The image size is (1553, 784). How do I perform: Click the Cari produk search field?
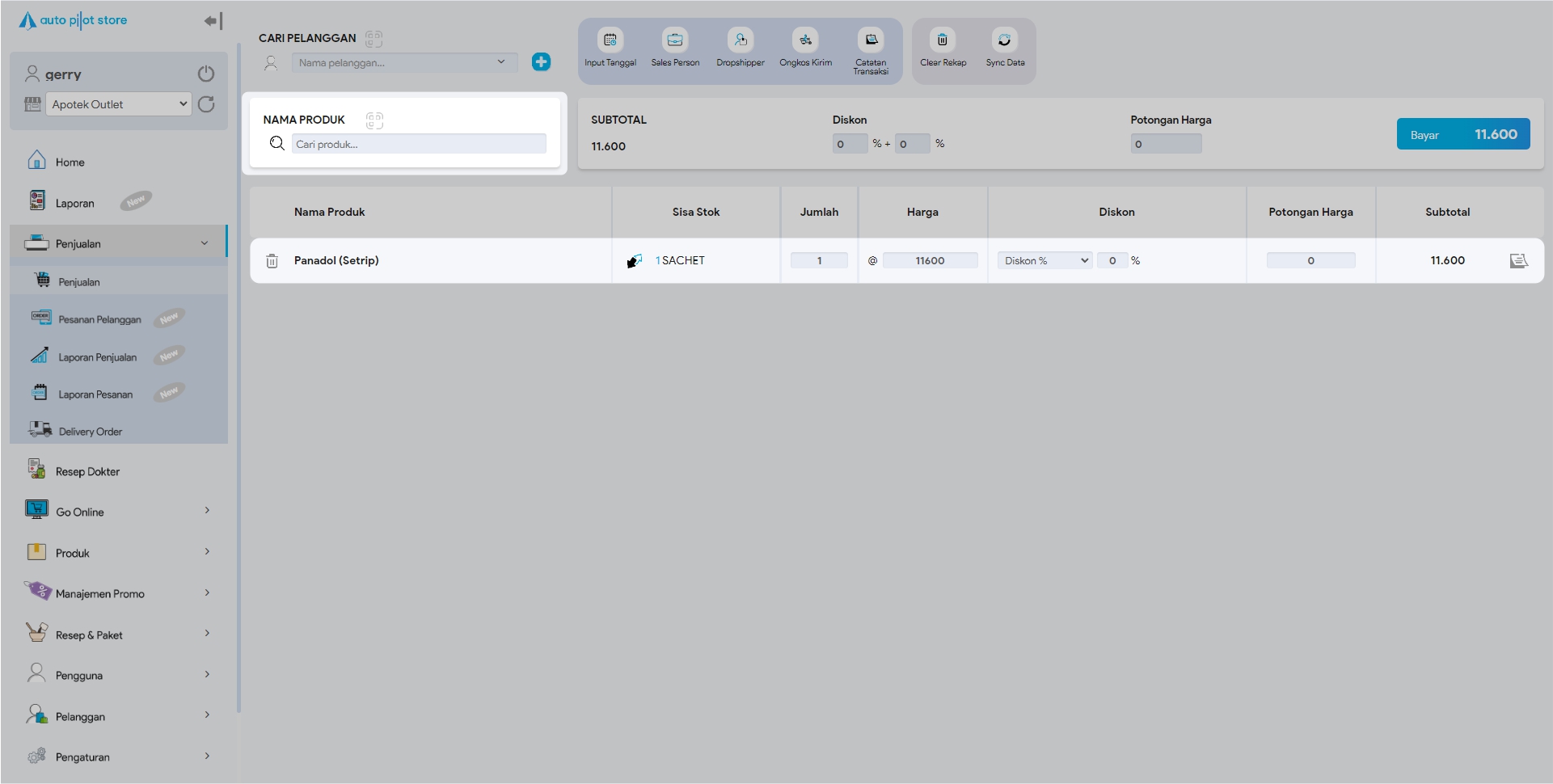click(x=418, y=145)
